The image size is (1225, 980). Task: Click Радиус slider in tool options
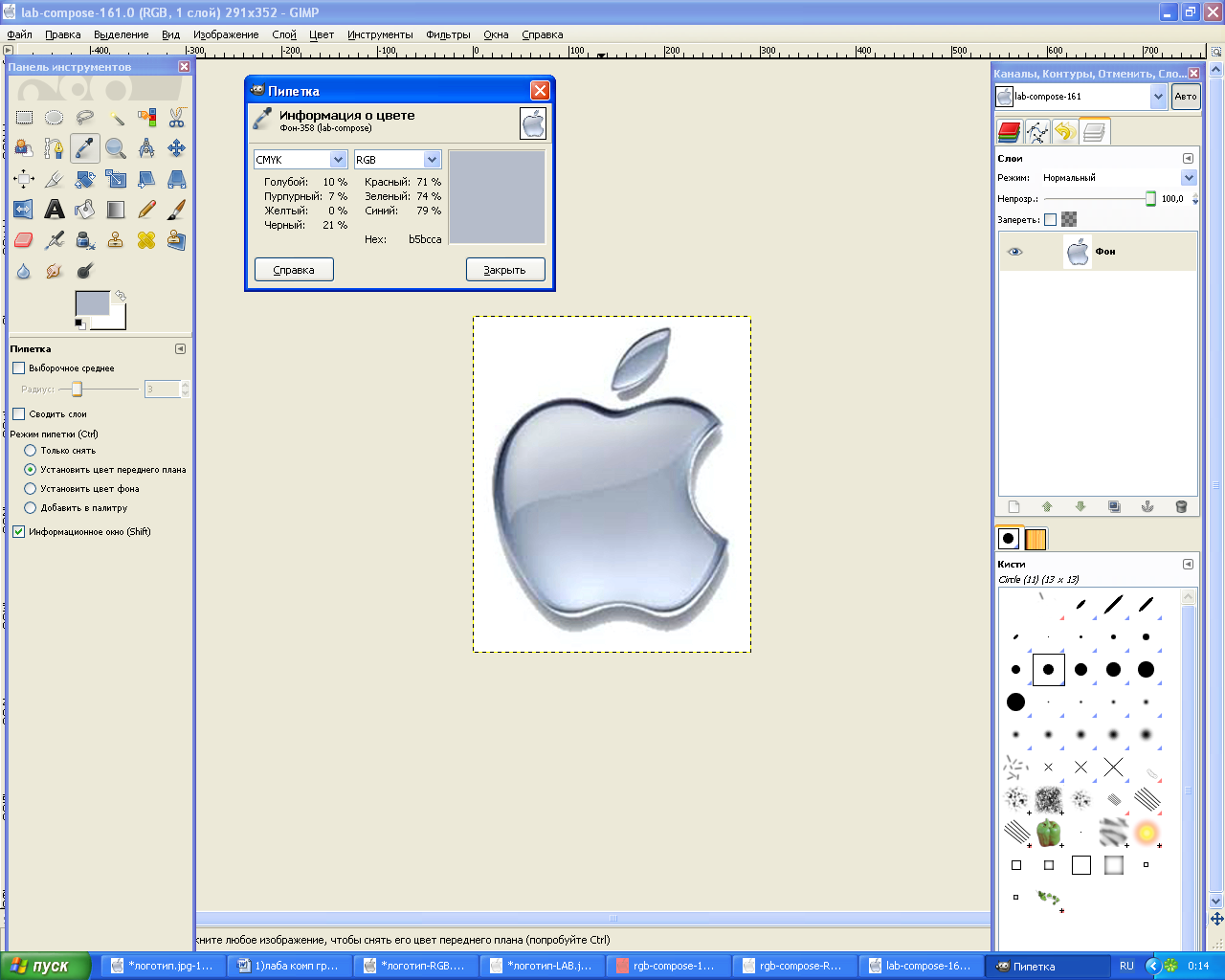99,390
